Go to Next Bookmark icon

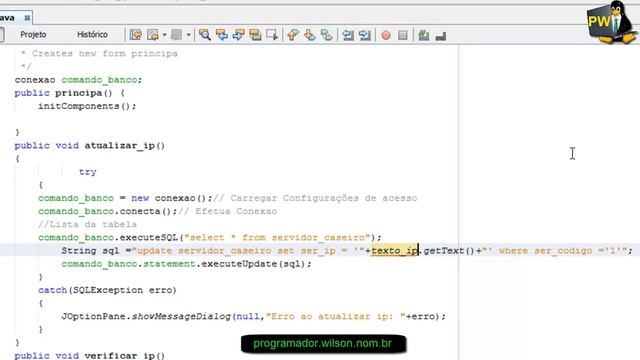click(x=309, y=35)
